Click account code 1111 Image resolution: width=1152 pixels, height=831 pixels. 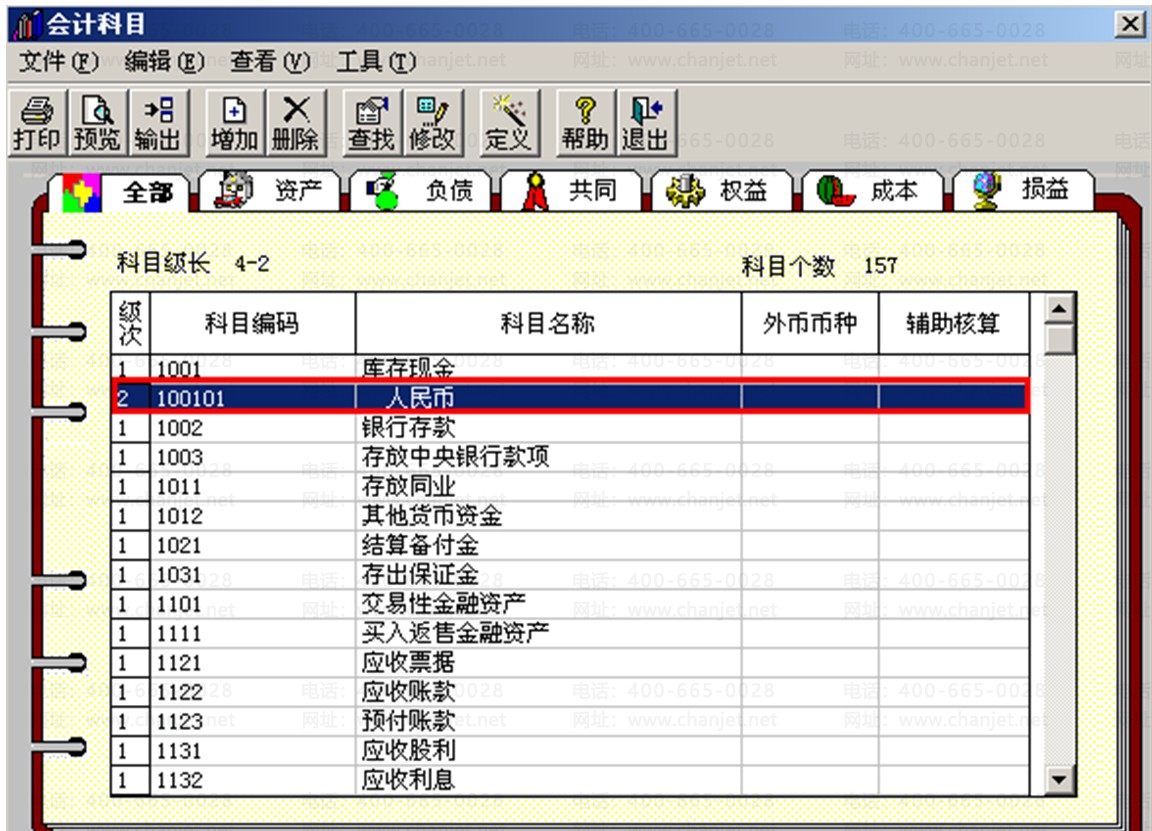pyautogui.click(x=179, y=633)
